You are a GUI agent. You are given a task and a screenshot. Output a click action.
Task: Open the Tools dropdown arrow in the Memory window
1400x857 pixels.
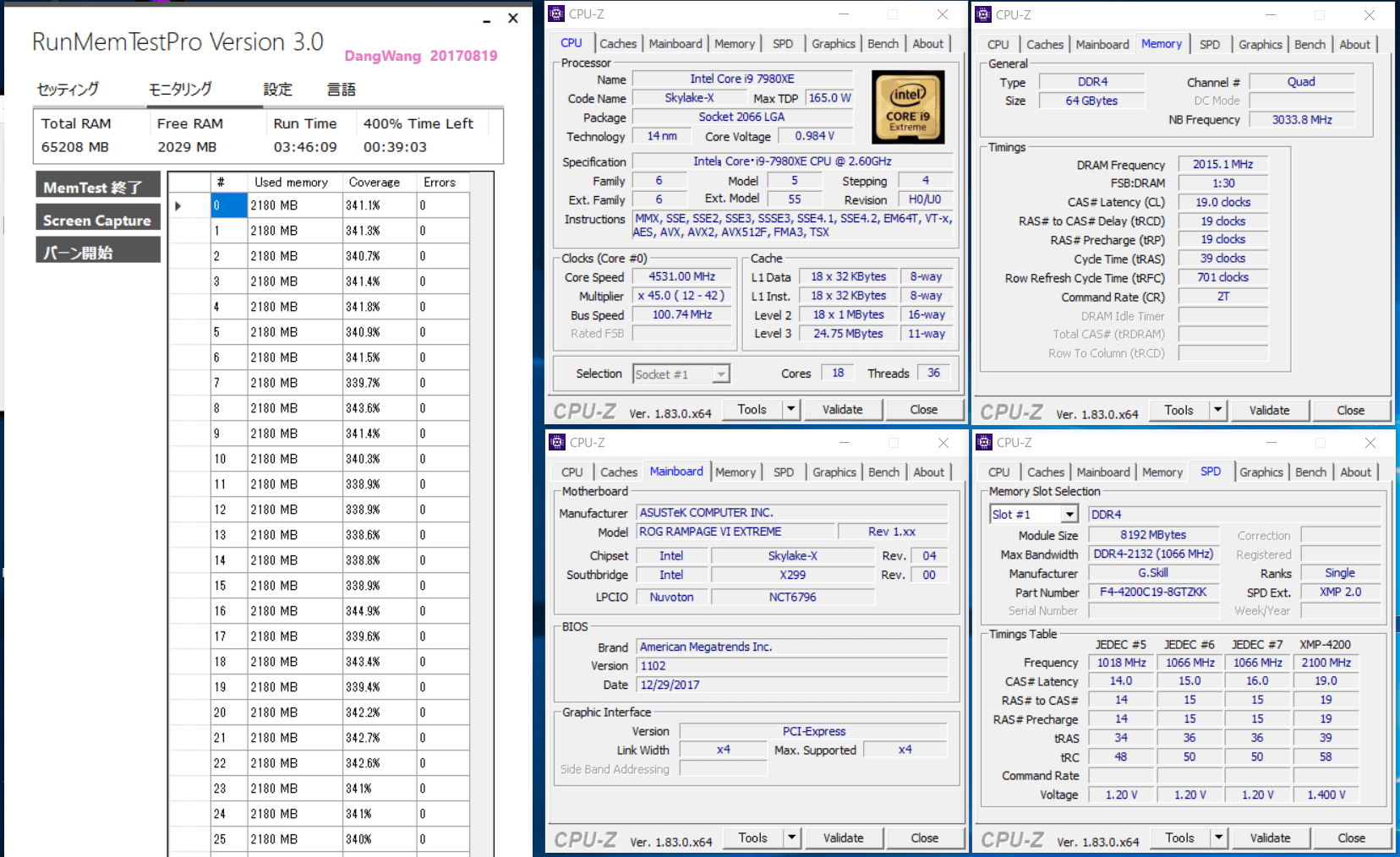pos(1218,410)
